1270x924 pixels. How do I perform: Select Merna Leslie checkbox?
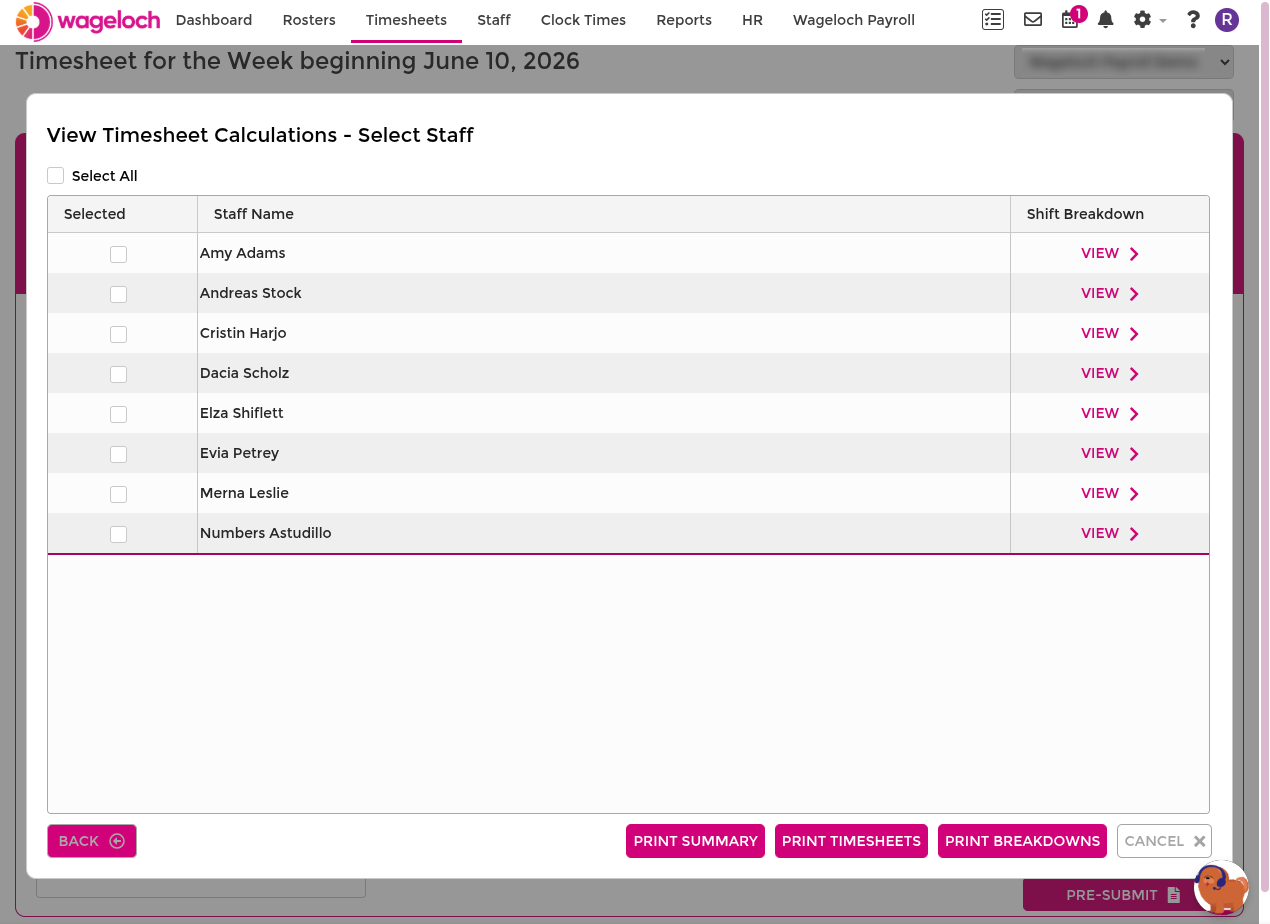(x=118, y=494)
